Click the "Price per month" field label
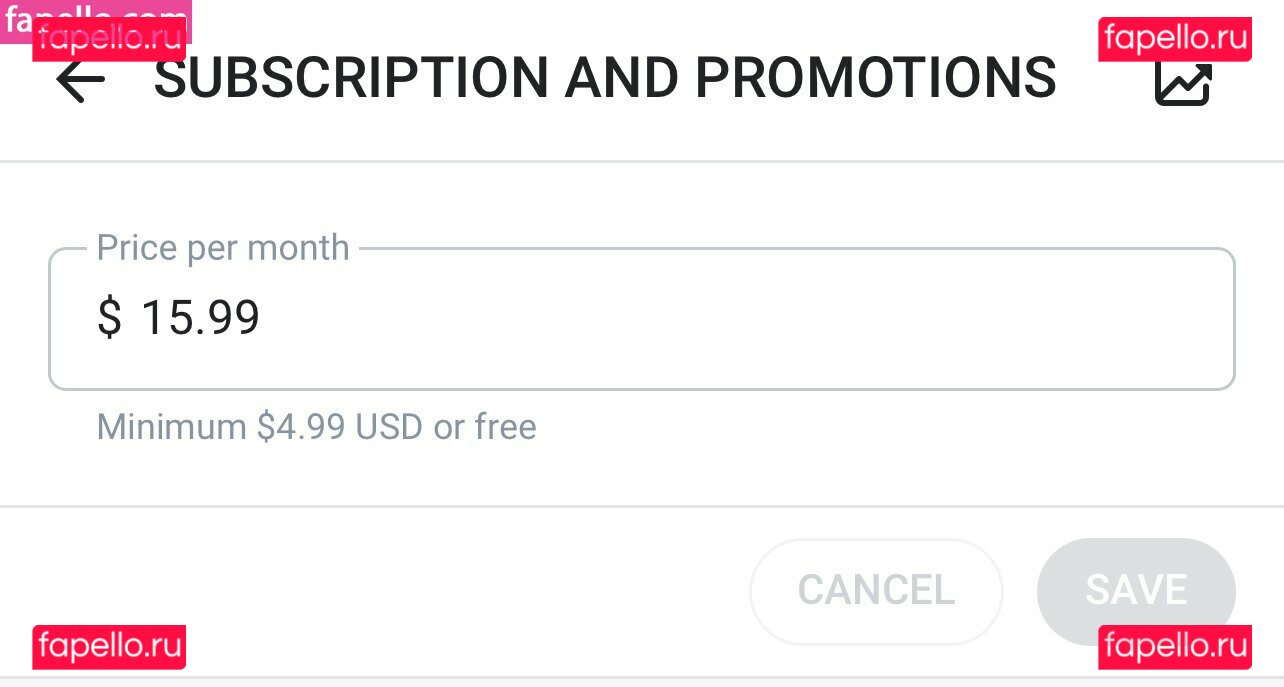Image resolution: width=1284 pixels, height=687 pixels. (x=223, y=248)
